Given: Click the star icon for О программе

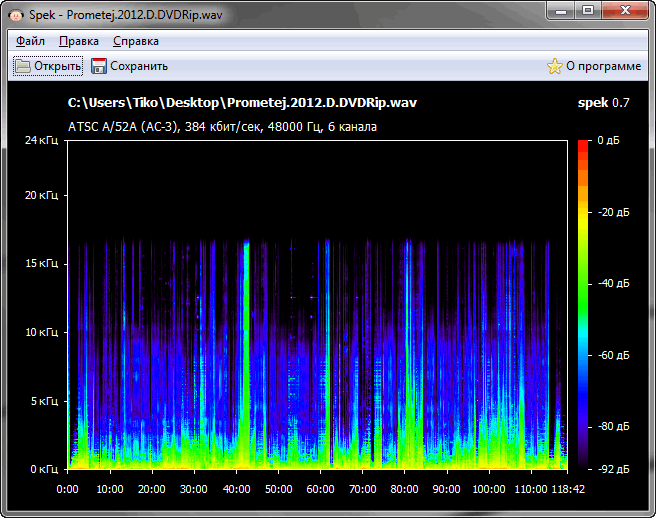Looking at the screenshot, I should click(x=555, y=66).
